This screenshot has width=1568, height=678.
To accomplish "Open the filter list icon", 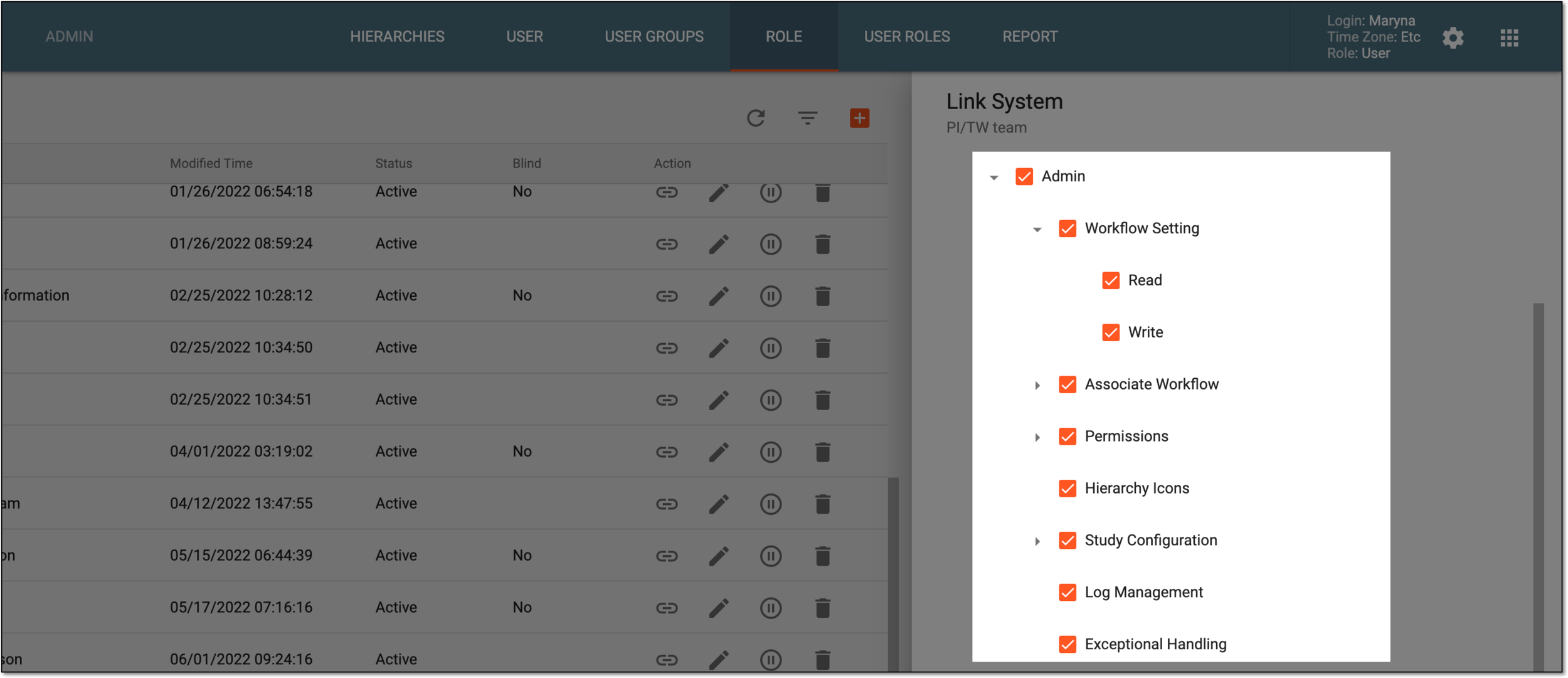I will tap(807, 118).
